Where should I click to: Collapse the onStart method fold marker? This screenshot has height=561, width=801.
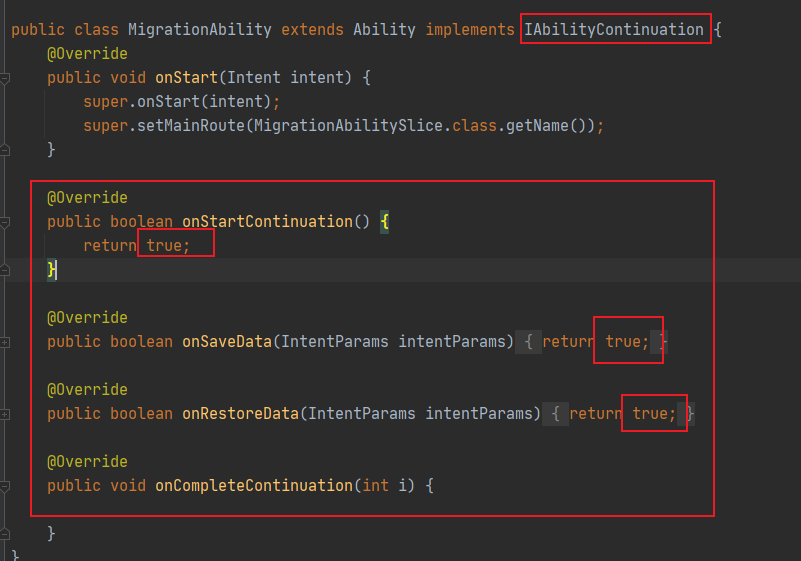point(4,78)
